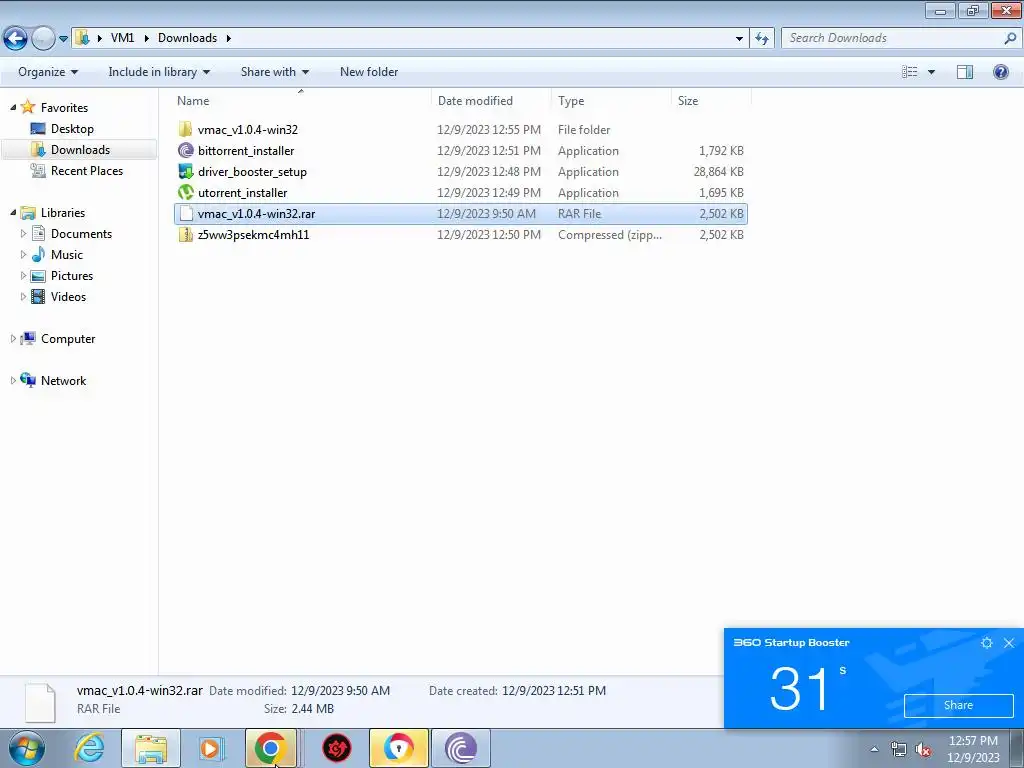Viewport: 1024px width, 768px height.
Task: Toggle the preview pane
Action: [965, 72]
